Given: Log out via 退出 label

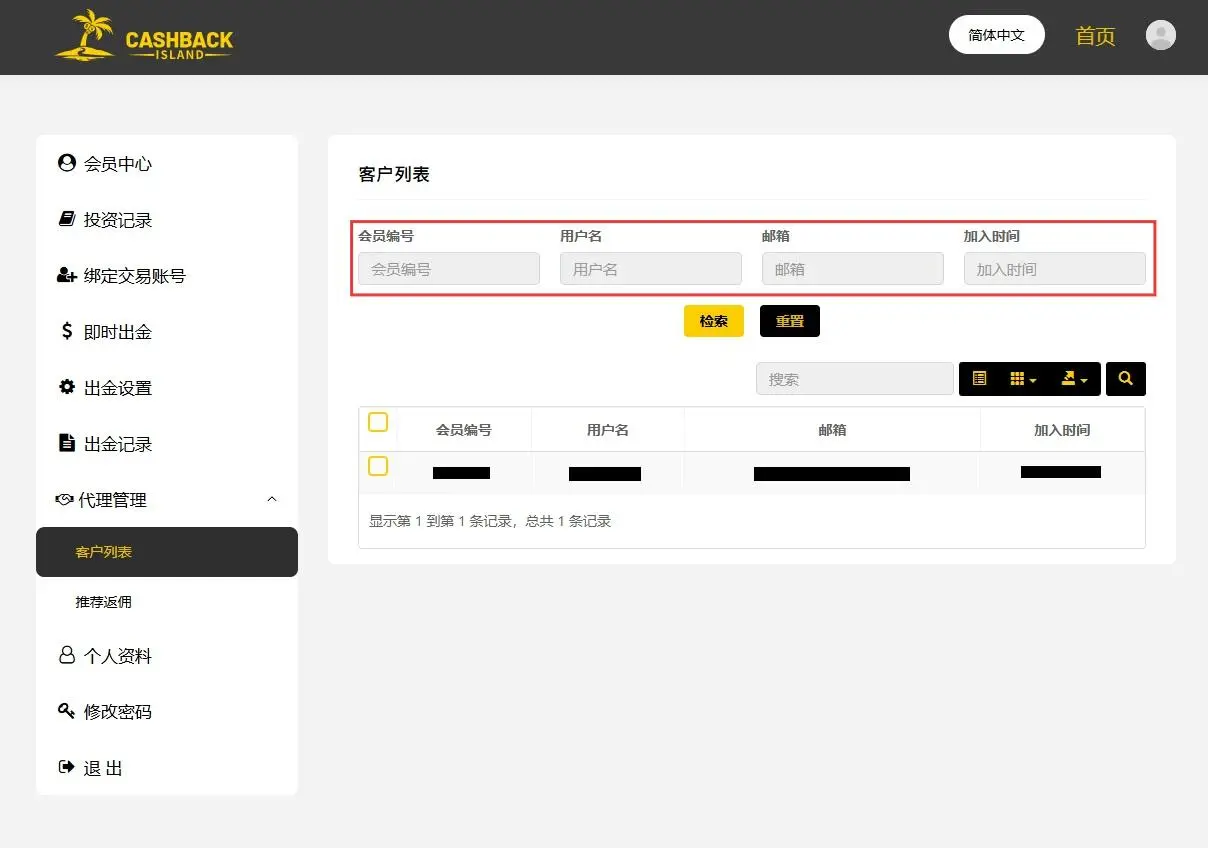Looking at the screenshot, I should tap(103, 768).
